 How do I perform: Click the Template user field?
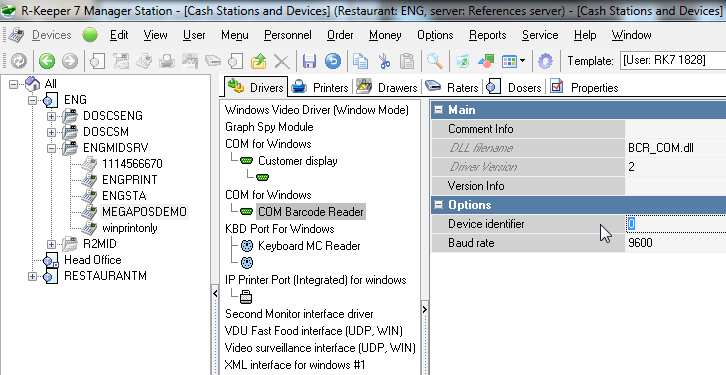coord(673,61)
